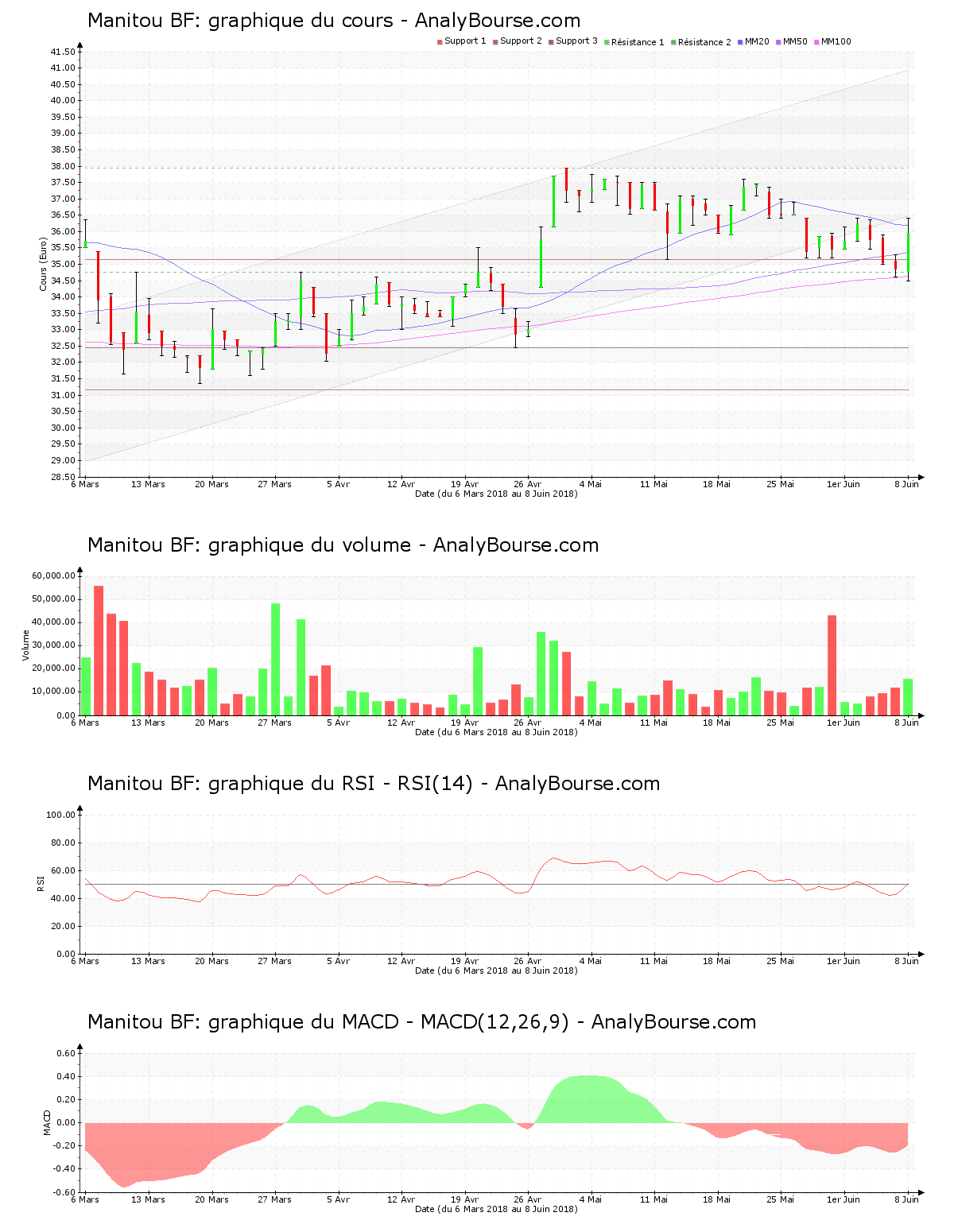954x1232 pixels.
Task: Click 'Cours (Euro)' axis title
Action: 43,264
